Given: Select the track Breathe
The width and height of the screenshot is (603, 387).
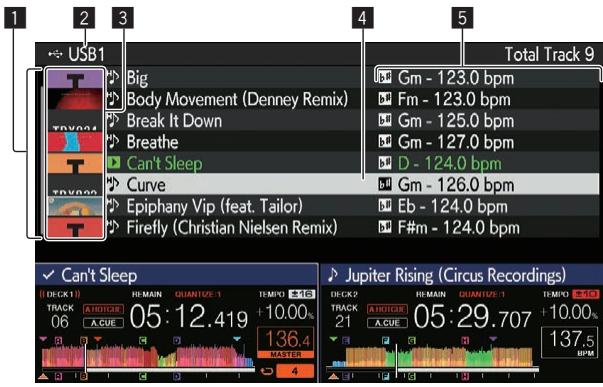Looking at the screenshot, I should click(153, 142).
